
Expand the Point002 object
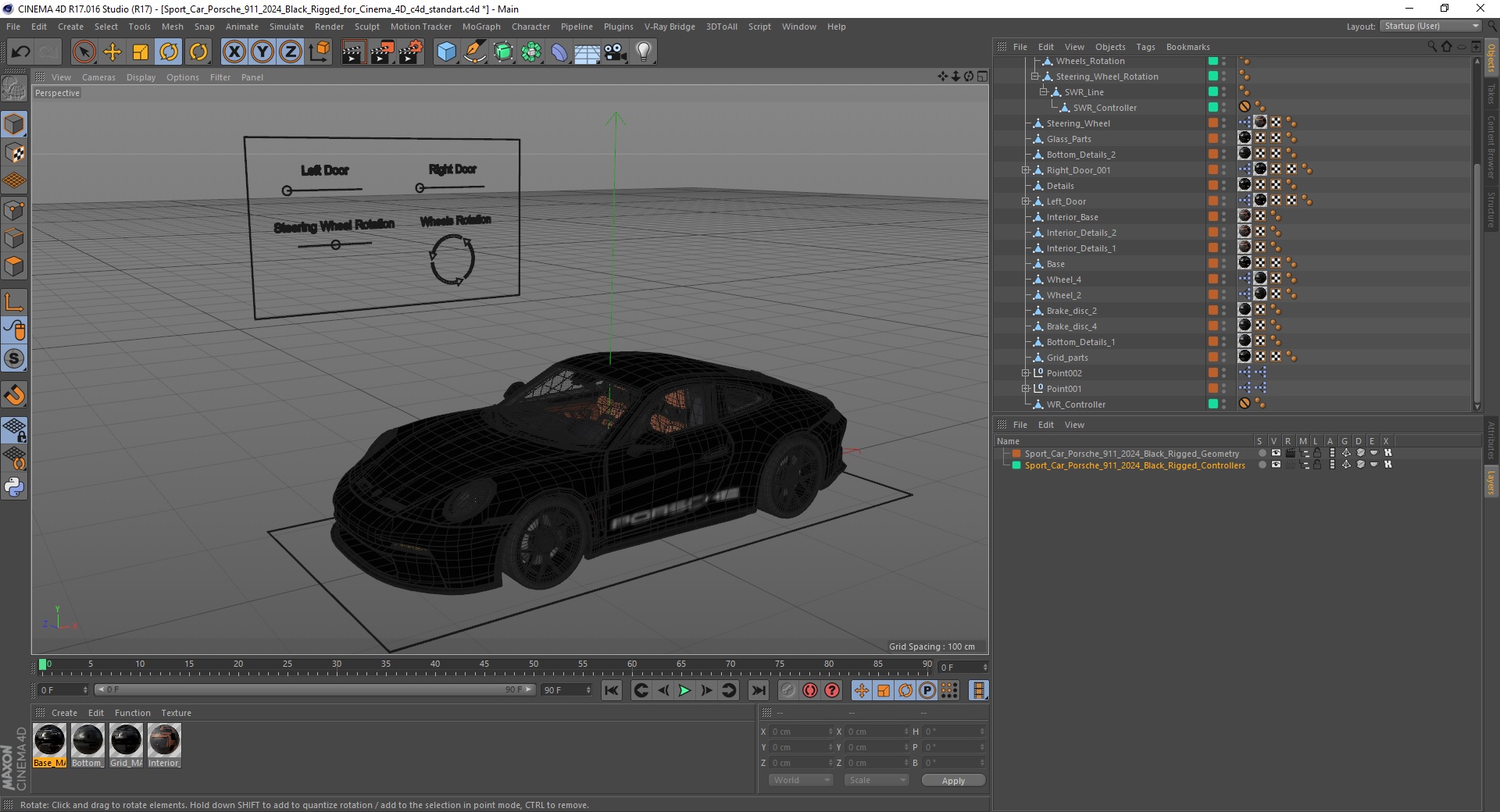(x=1026, y=373)
